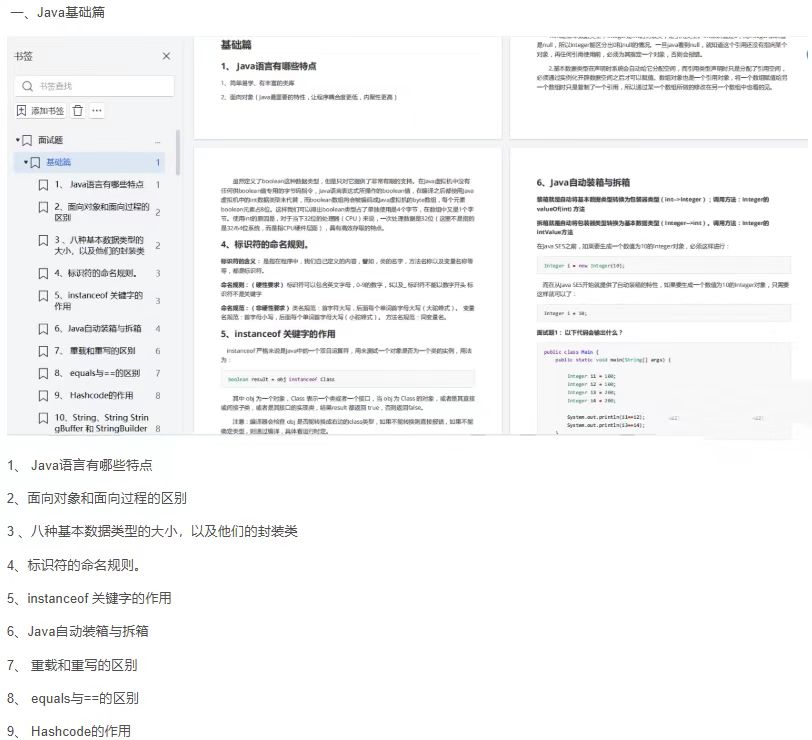
Task: Click the 基础篇 heading in the document page
Action: pyautogui.click(x=236, y=45)
